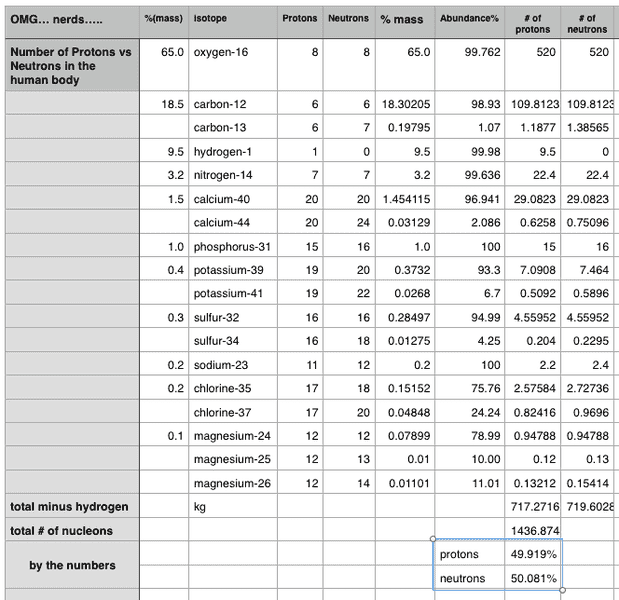The width and height of the screenshot is (619, 600).
Task: Click the 'nitrogen-14' isotope cell
Action: pos(233,174)
